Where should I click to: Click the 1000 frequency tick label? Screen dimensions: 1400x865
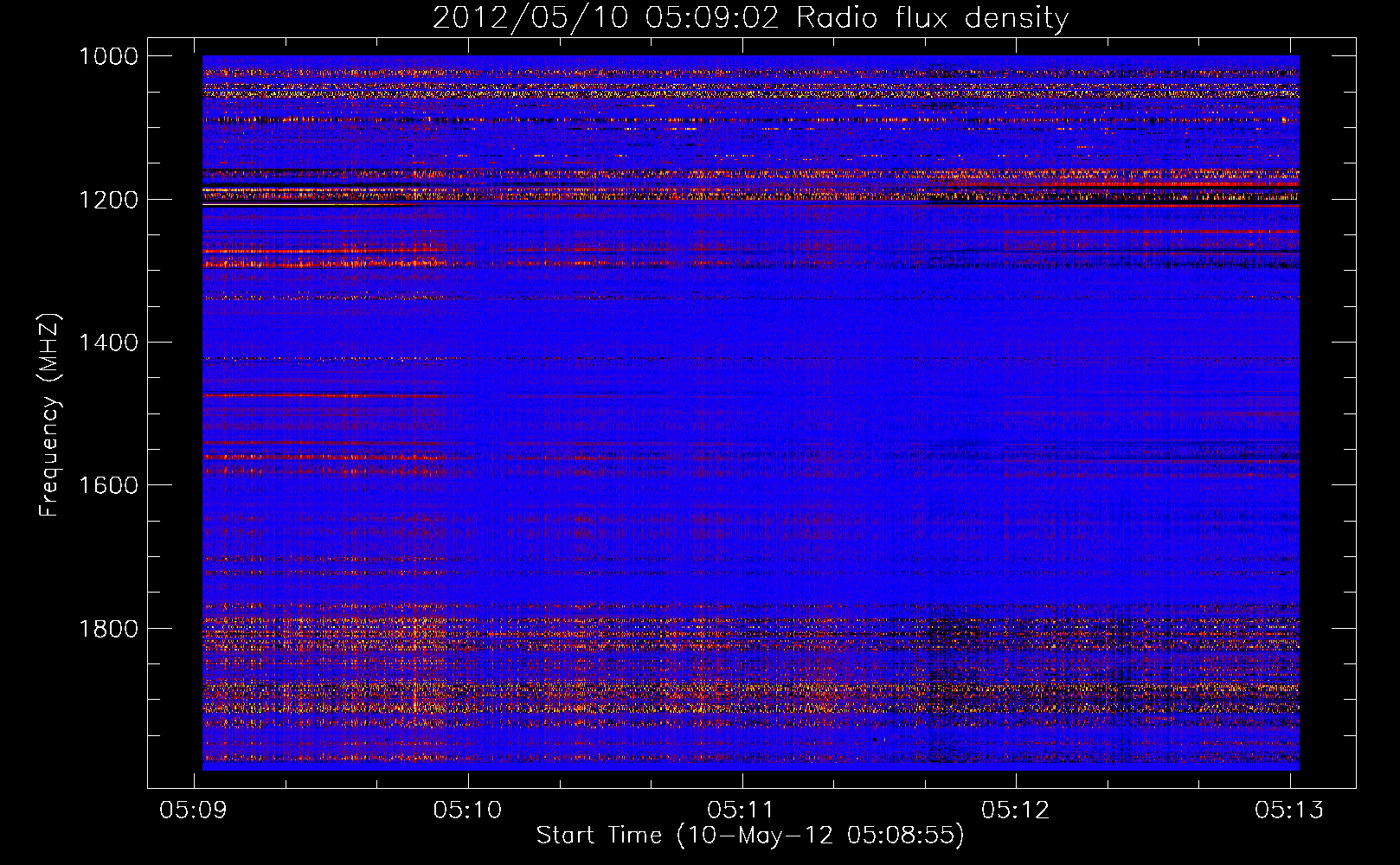[108, 56]
